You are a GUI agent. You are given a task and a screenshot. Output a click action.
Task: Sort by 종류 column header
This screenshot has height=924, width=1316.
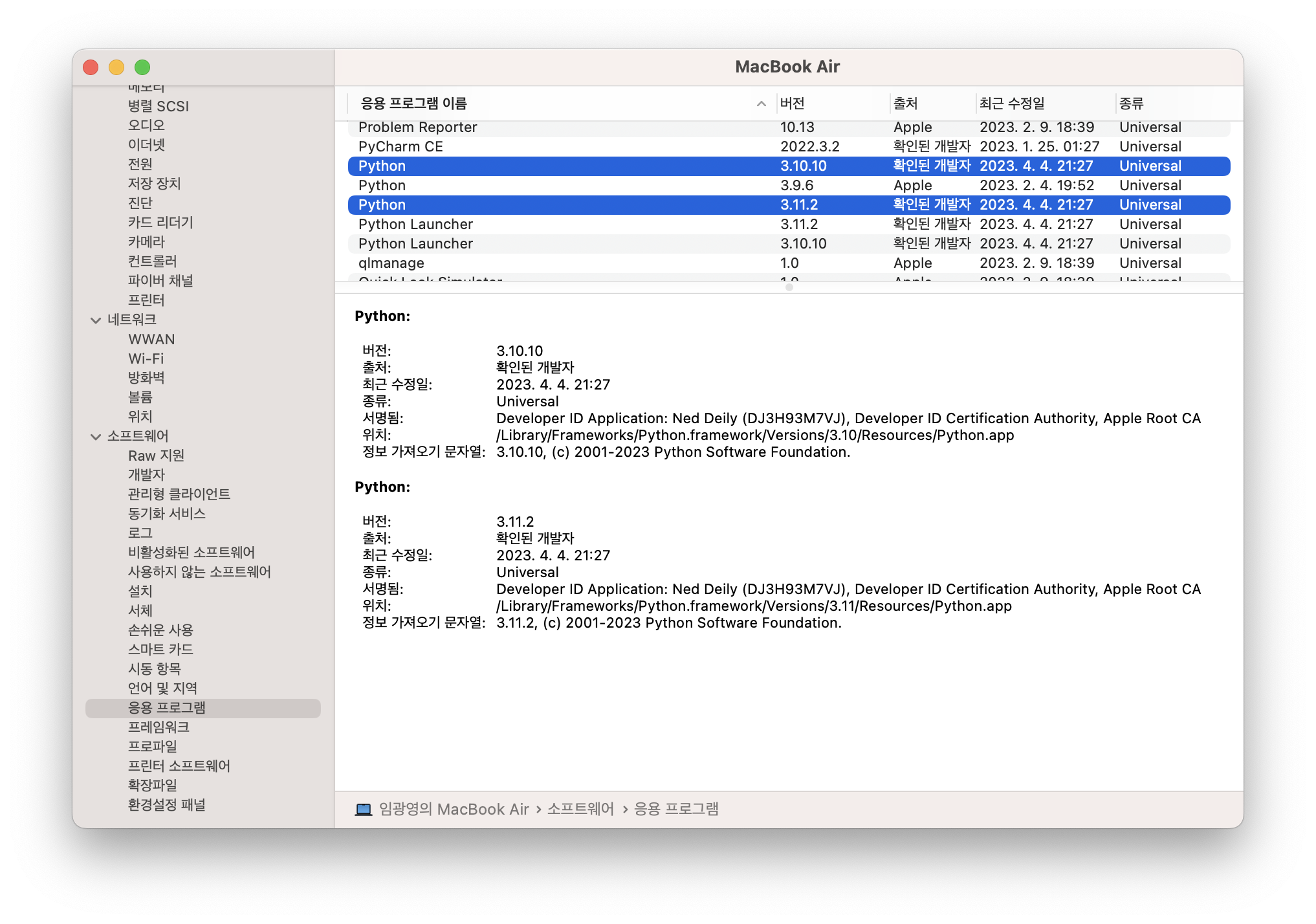coord(1132,104)
